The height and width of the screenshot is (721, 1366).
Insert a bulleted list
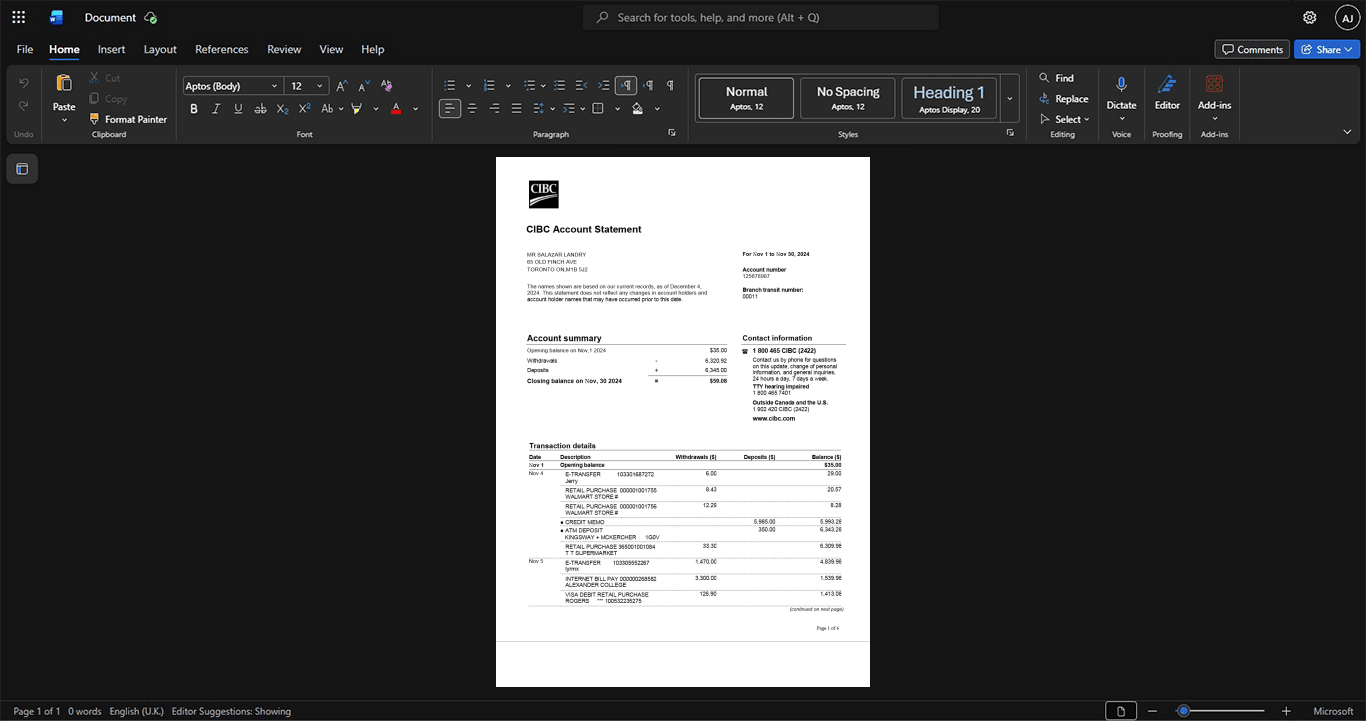pyautogui.click(x=450, y=86)
